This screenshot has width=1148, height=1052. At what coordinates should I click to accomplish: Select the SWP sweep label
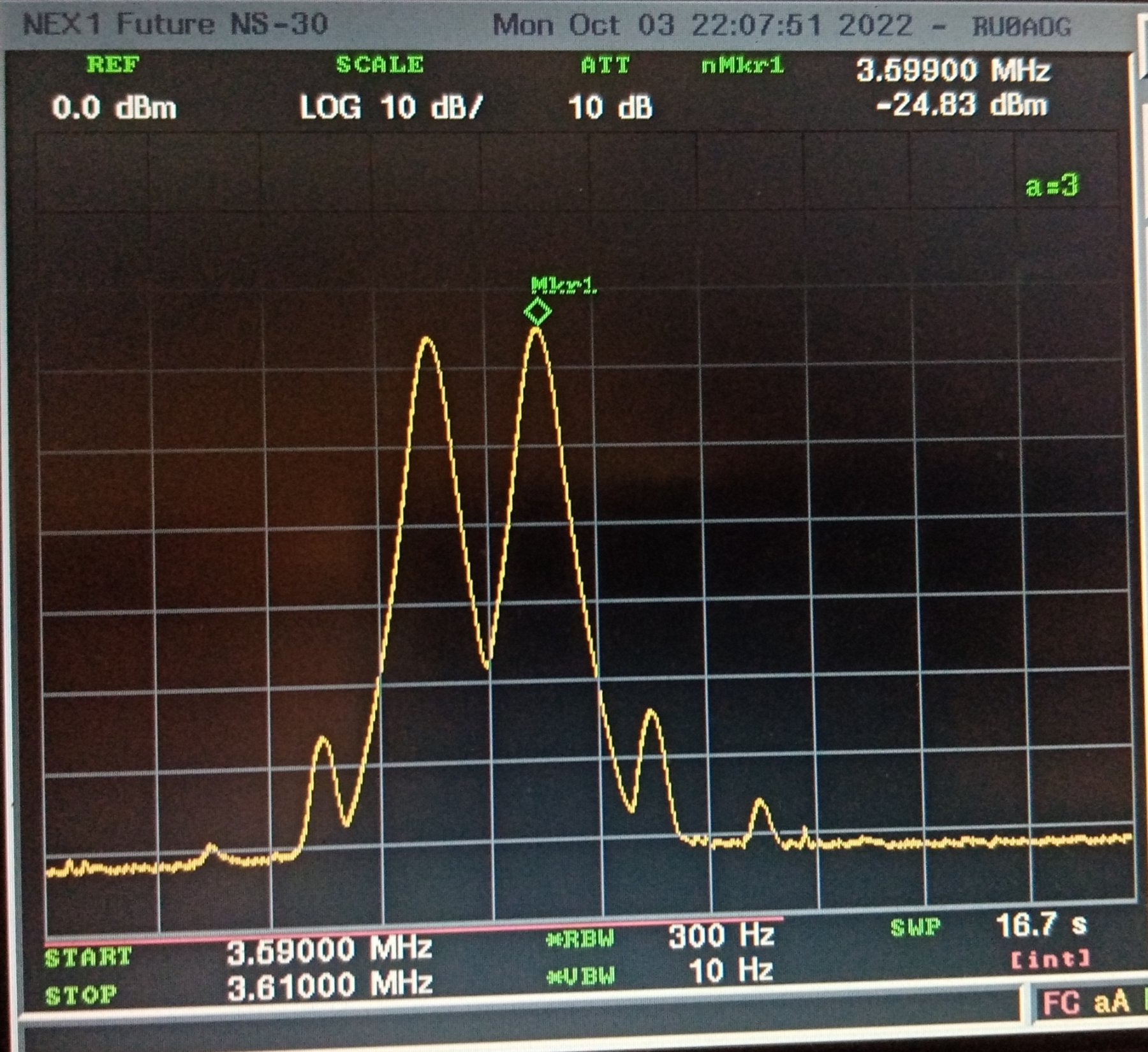pyautogui.click(x=916, y=927)
